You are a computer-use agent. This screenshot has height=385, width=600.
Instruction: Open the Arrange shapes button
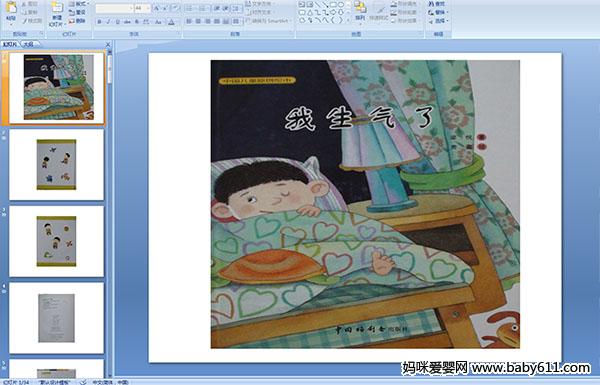360,11
